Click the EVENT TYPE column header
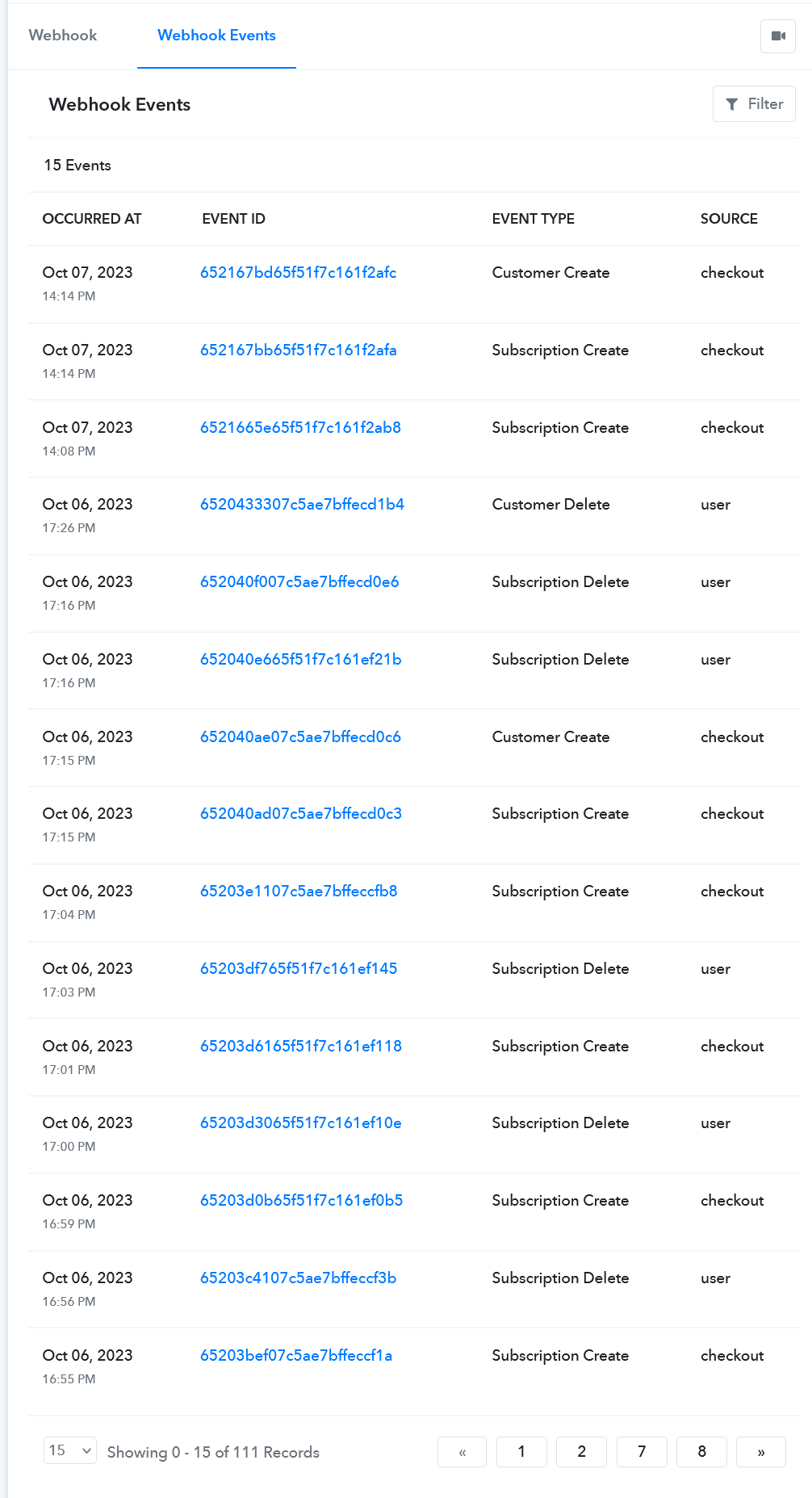This screenshot has width=812, height=1498. (x=534, y=219)
